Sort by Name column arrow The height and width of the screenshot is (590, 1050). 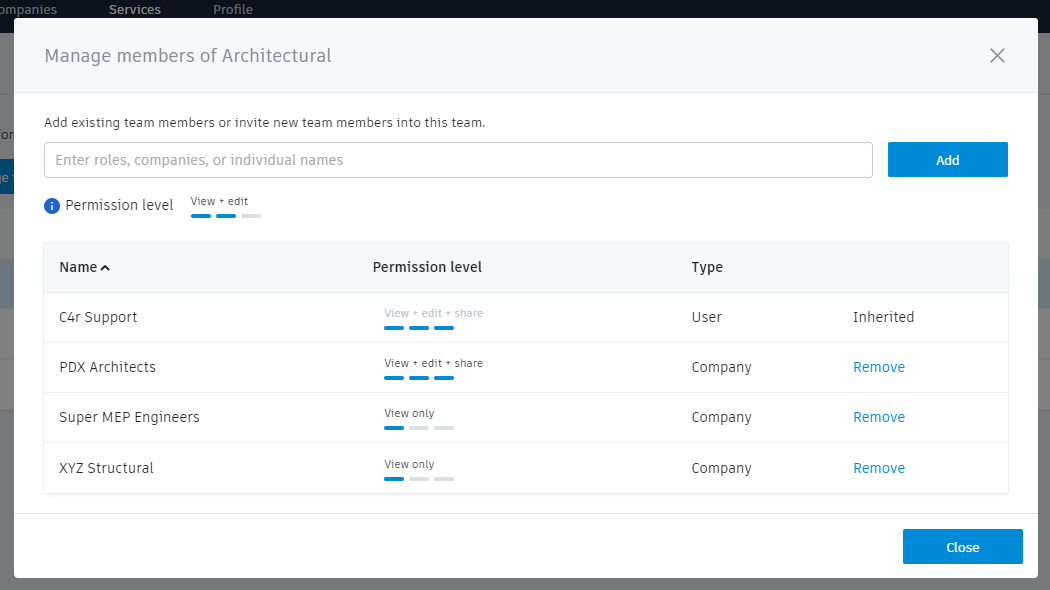point(105,268)
